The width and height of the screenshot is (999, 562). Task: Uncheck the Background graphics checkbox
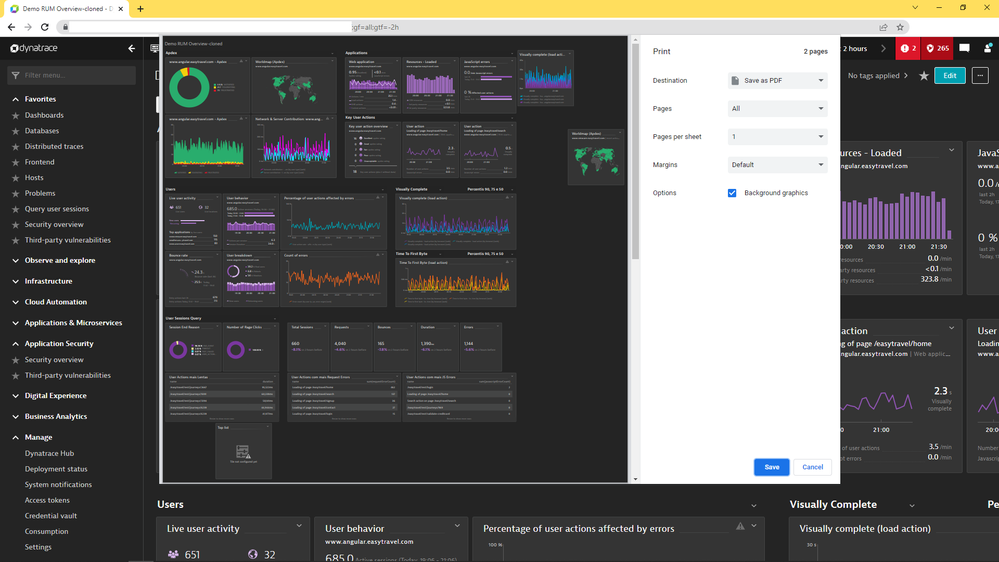pyautogui.click(x=732, y=193)
